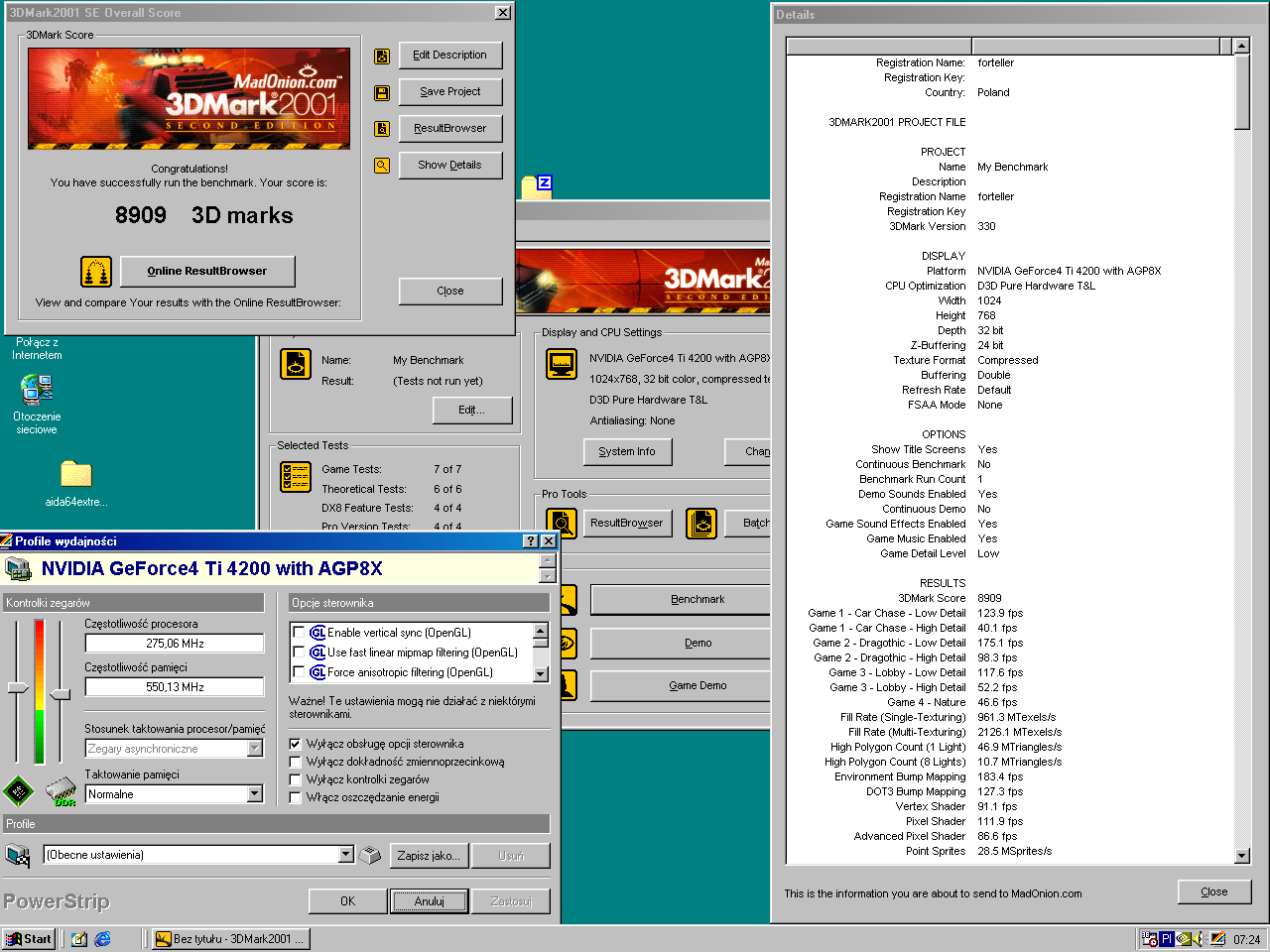This screenshot has width=1270, height=952.
Task: Click Show Details button
Action: (450, 166)
